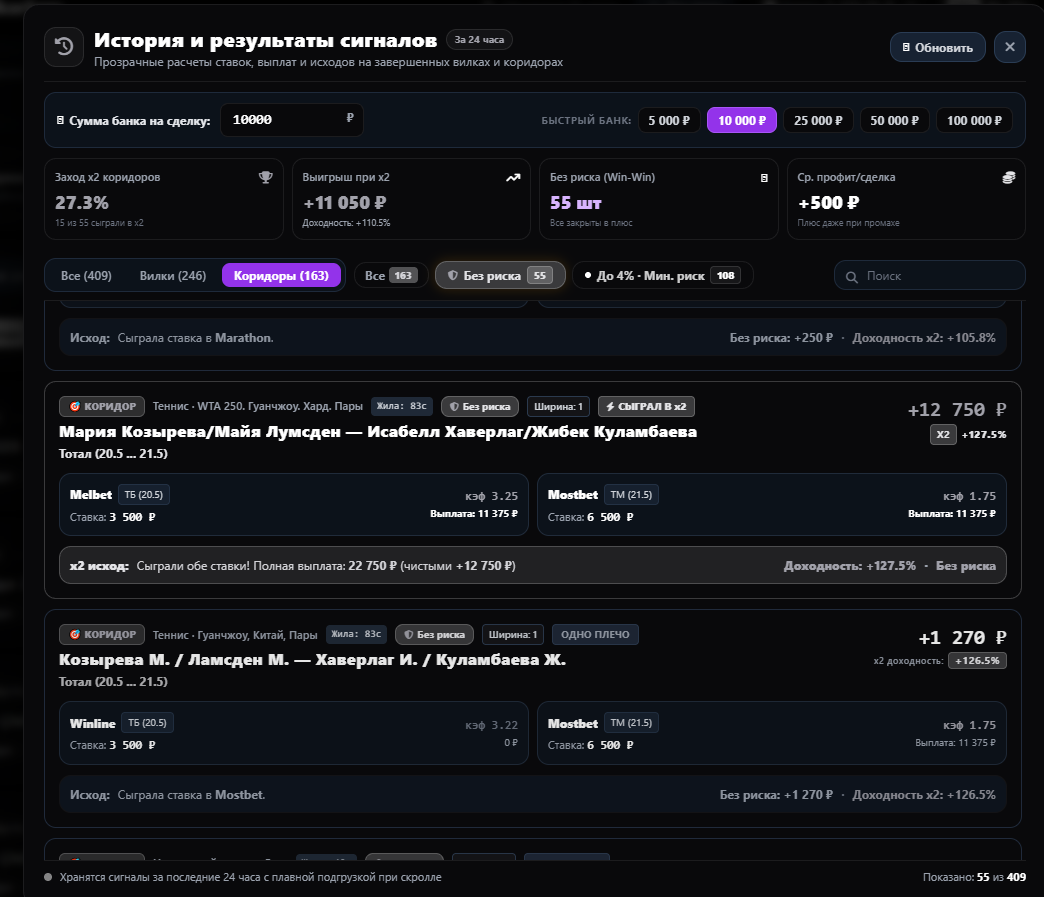Click the ОДНО ПЛЕЧО badge
Viewport: 1044px width, 897px height.
595,635
